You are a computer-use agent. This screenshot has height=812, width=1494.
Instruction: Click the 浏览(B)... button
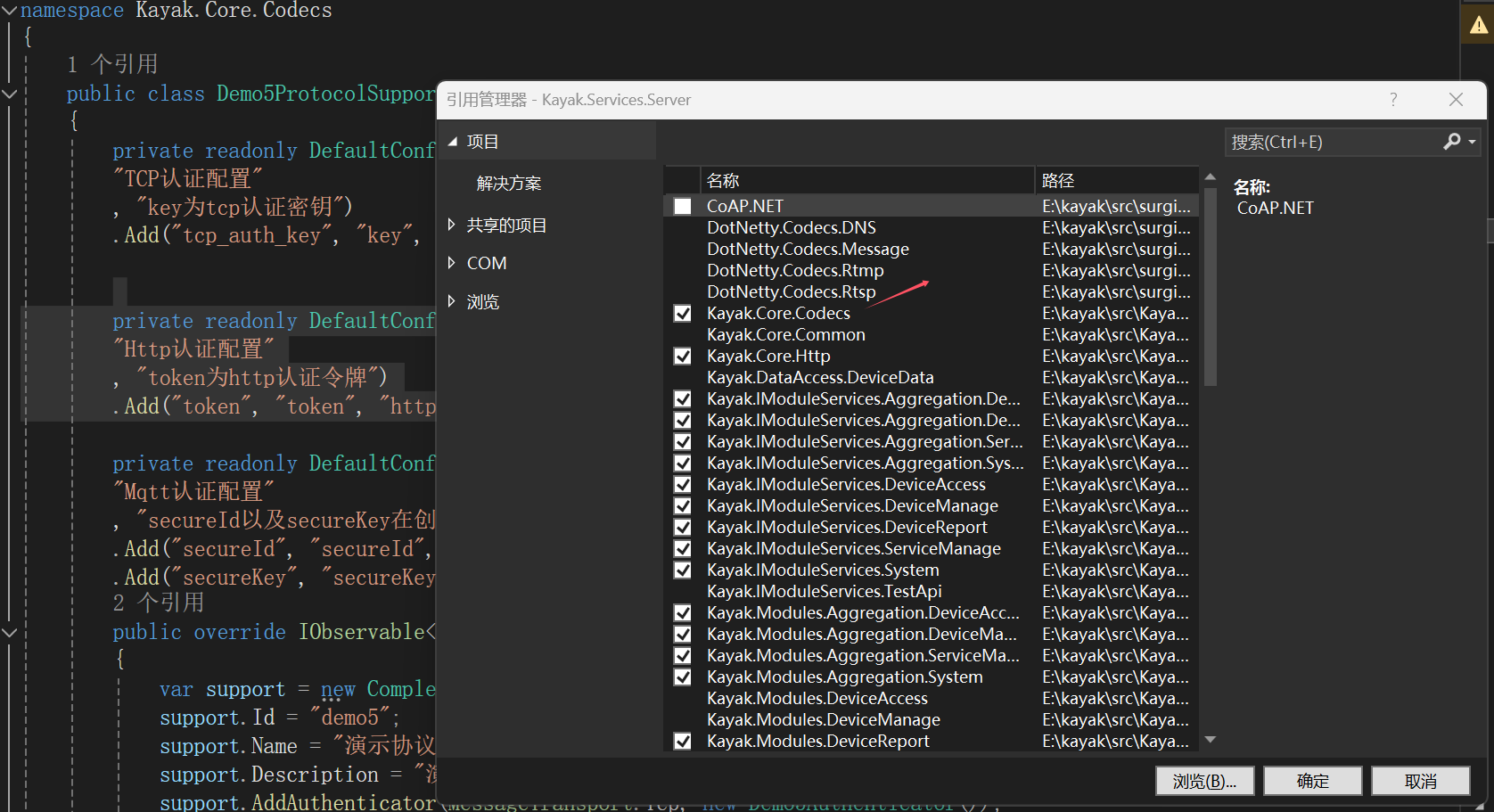1204,781
